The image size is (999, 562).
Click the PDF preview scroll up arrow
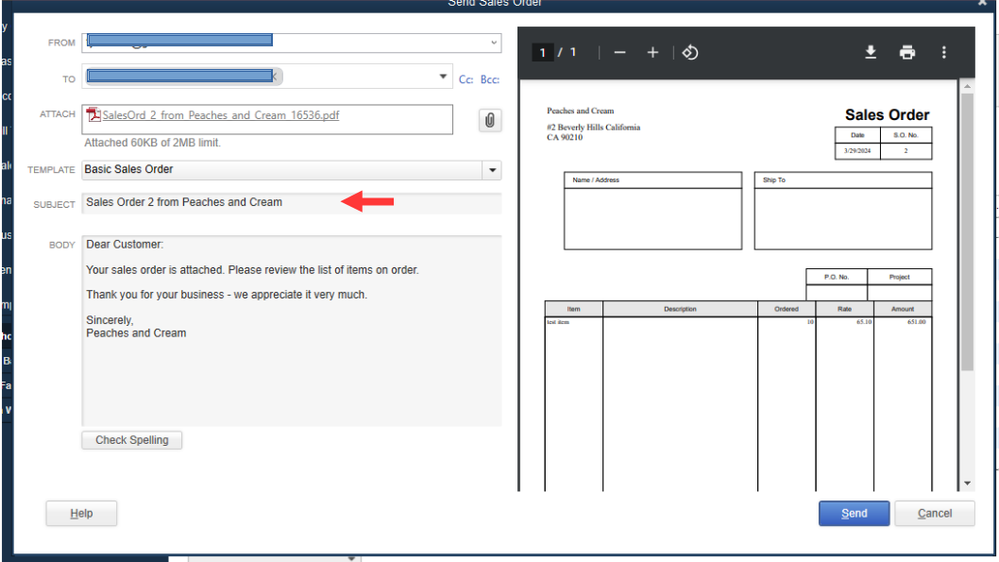click(x=967, y=86)
